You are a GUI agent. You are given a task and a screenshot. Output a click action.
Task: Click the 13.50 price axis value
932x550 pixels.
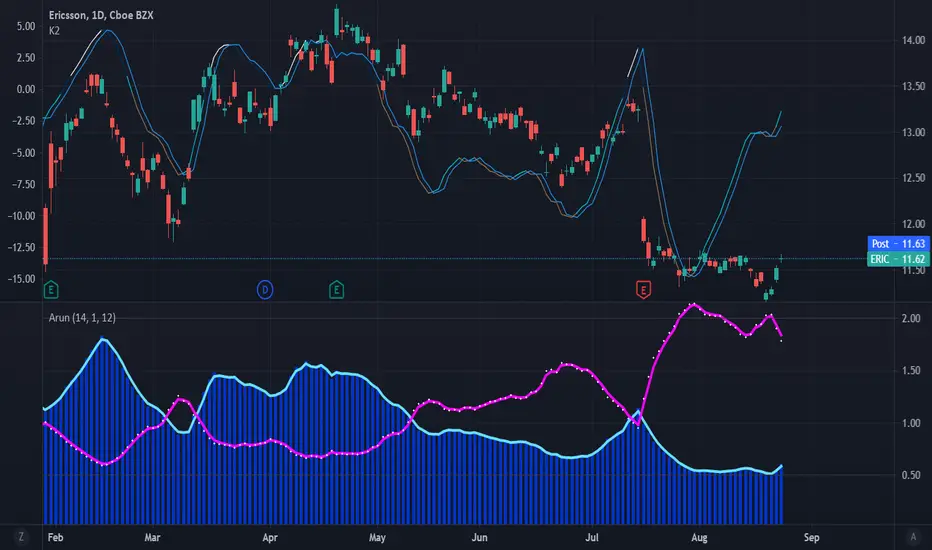pyautogui.click(x=914, y=86)
